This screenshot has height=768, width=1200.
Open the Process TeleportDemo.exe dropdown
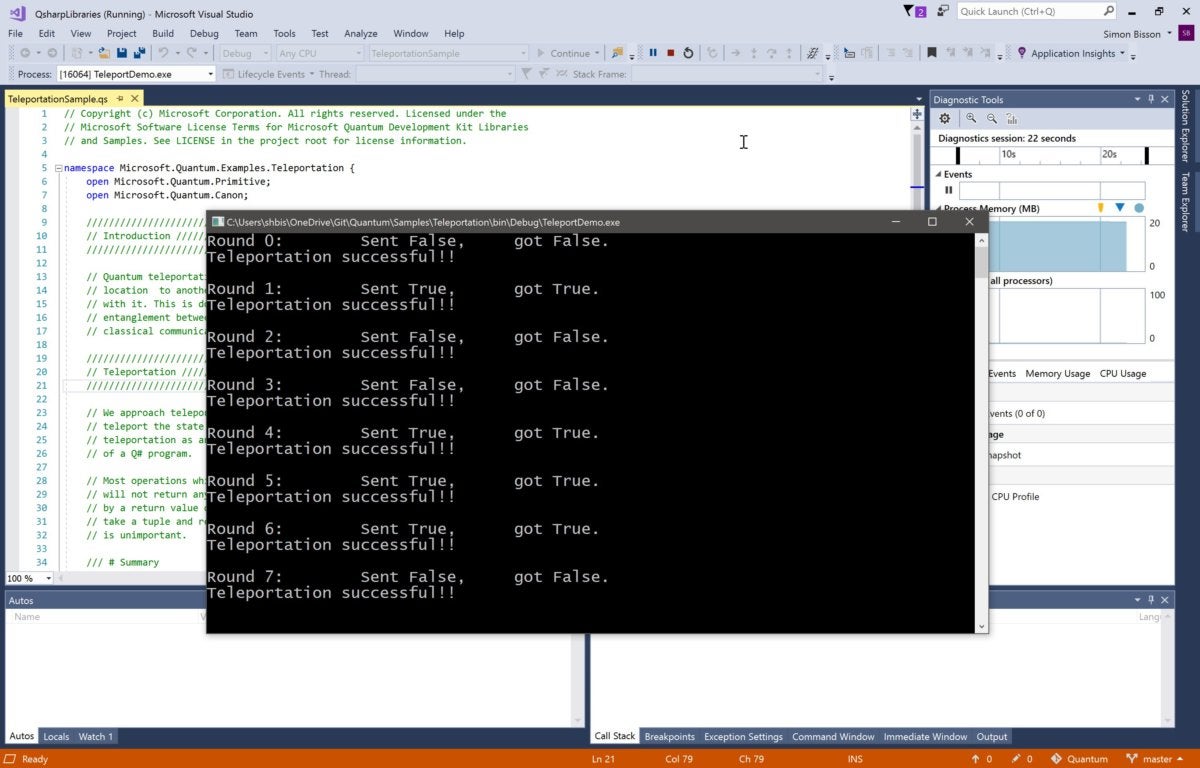tap(210, 74)
